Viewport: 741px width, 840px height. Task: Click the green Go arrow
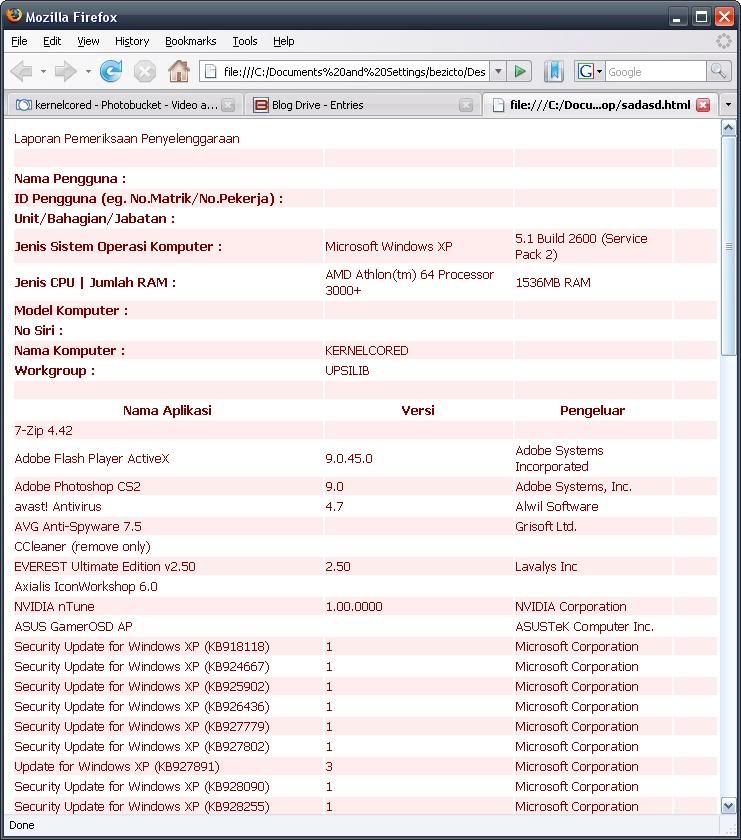[x=519, y=71]
